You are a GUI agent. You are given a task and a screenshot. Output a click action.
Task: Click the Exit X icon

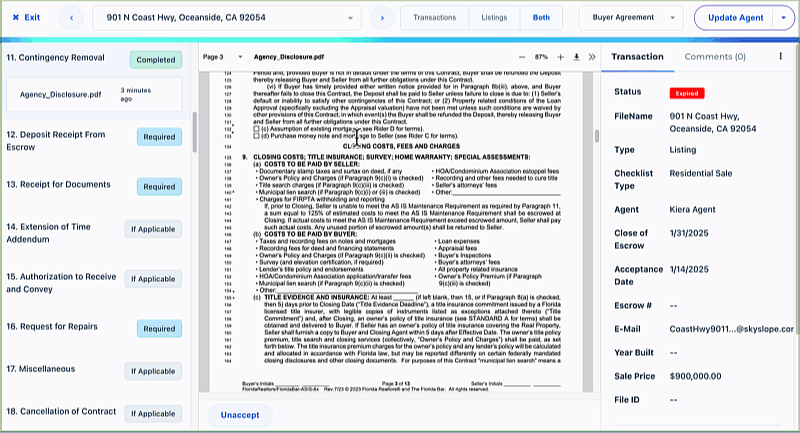click(15, 17)
